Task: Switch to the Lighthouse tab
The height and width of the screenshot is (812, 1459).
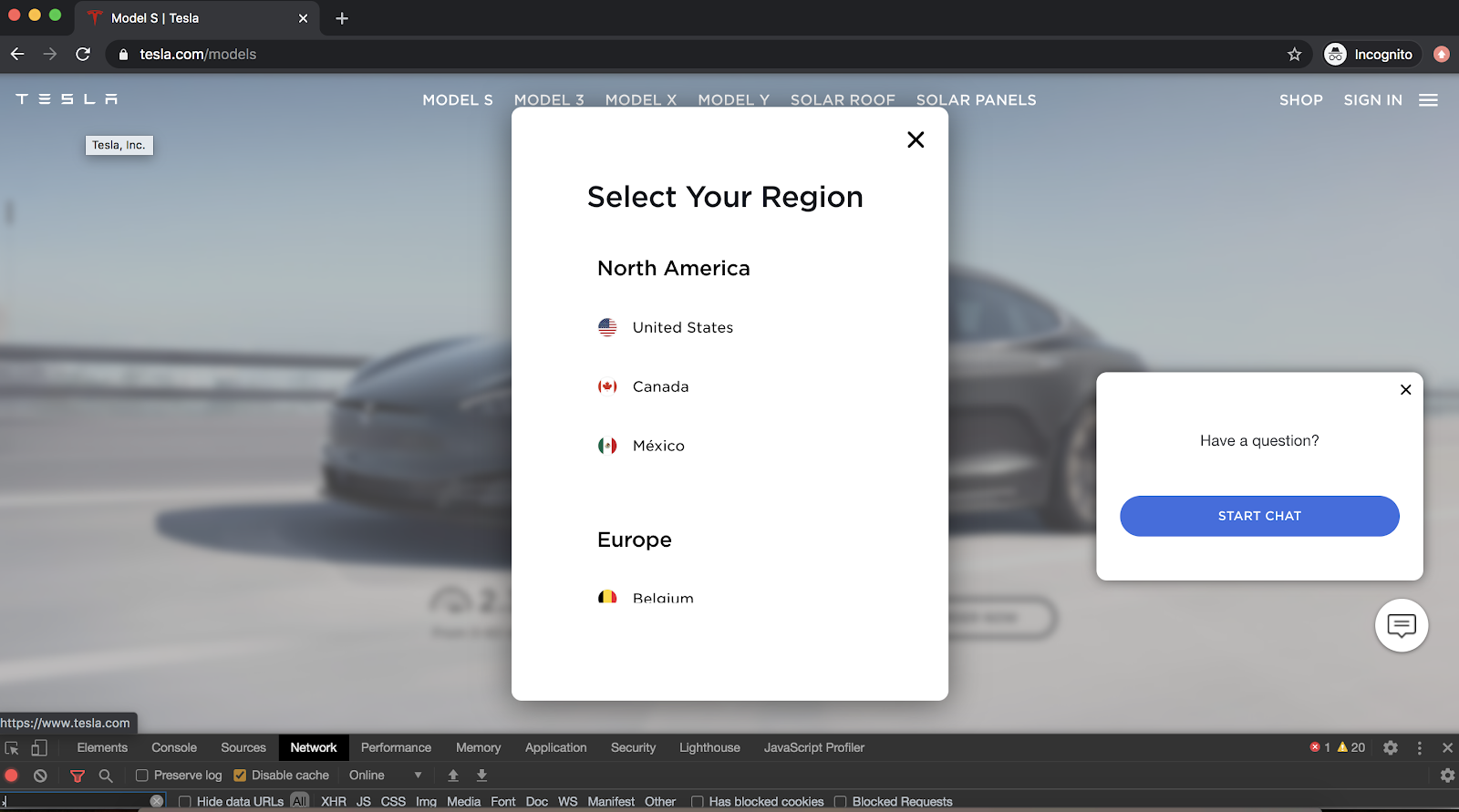Action: click(x=709, y=748)
